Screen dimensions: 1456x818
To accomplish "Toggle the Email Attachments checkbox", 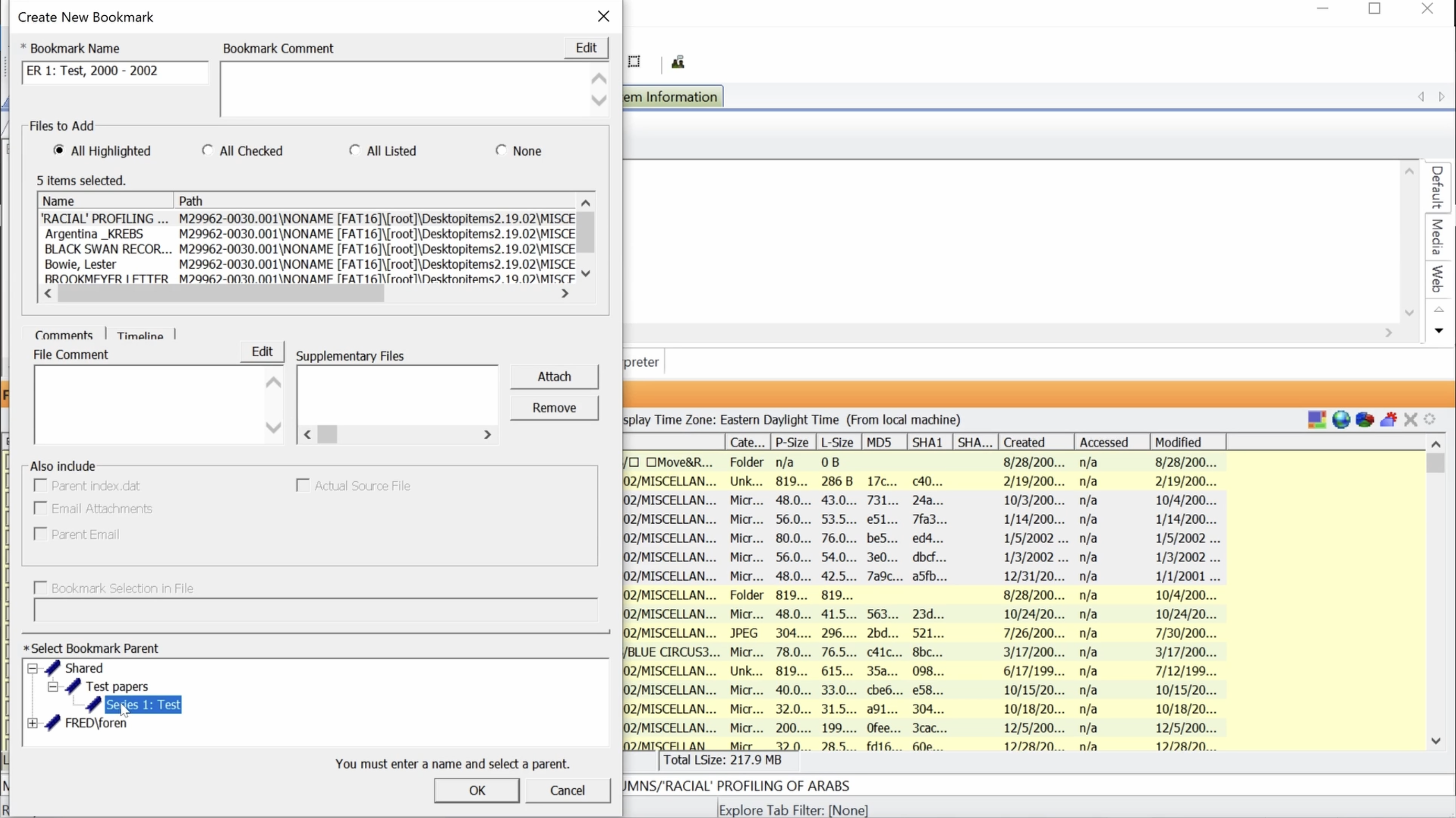I will [40, 508].
